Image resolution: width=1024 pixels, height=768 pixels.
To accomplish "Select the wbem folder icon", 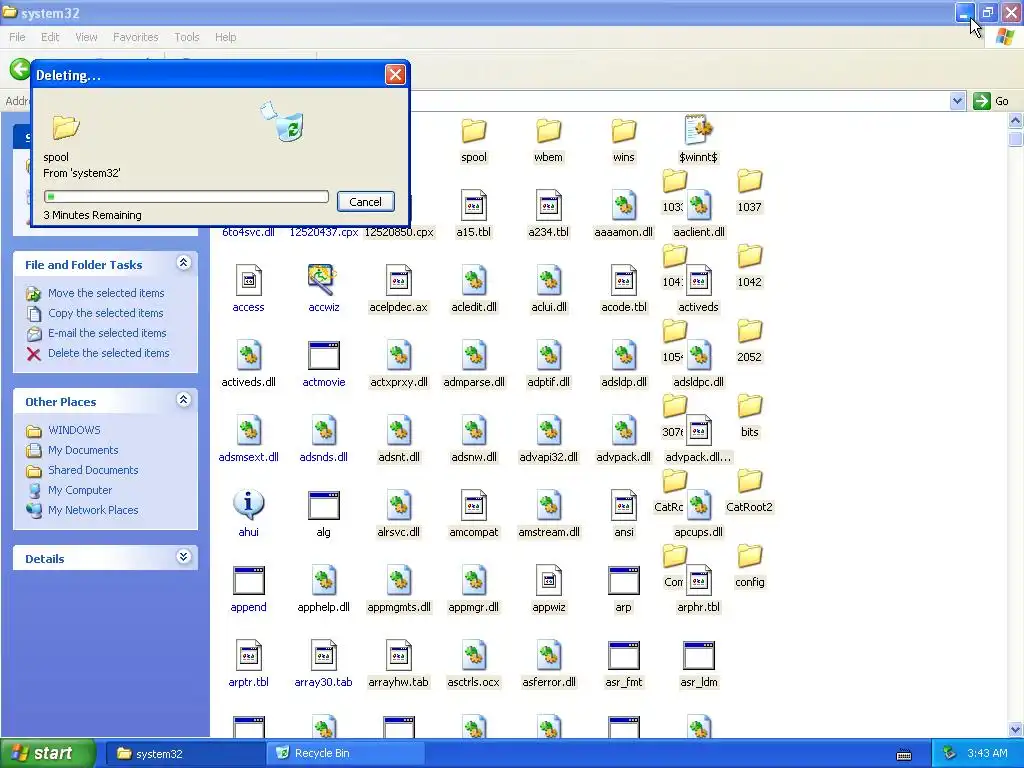I will pos(549,131).
